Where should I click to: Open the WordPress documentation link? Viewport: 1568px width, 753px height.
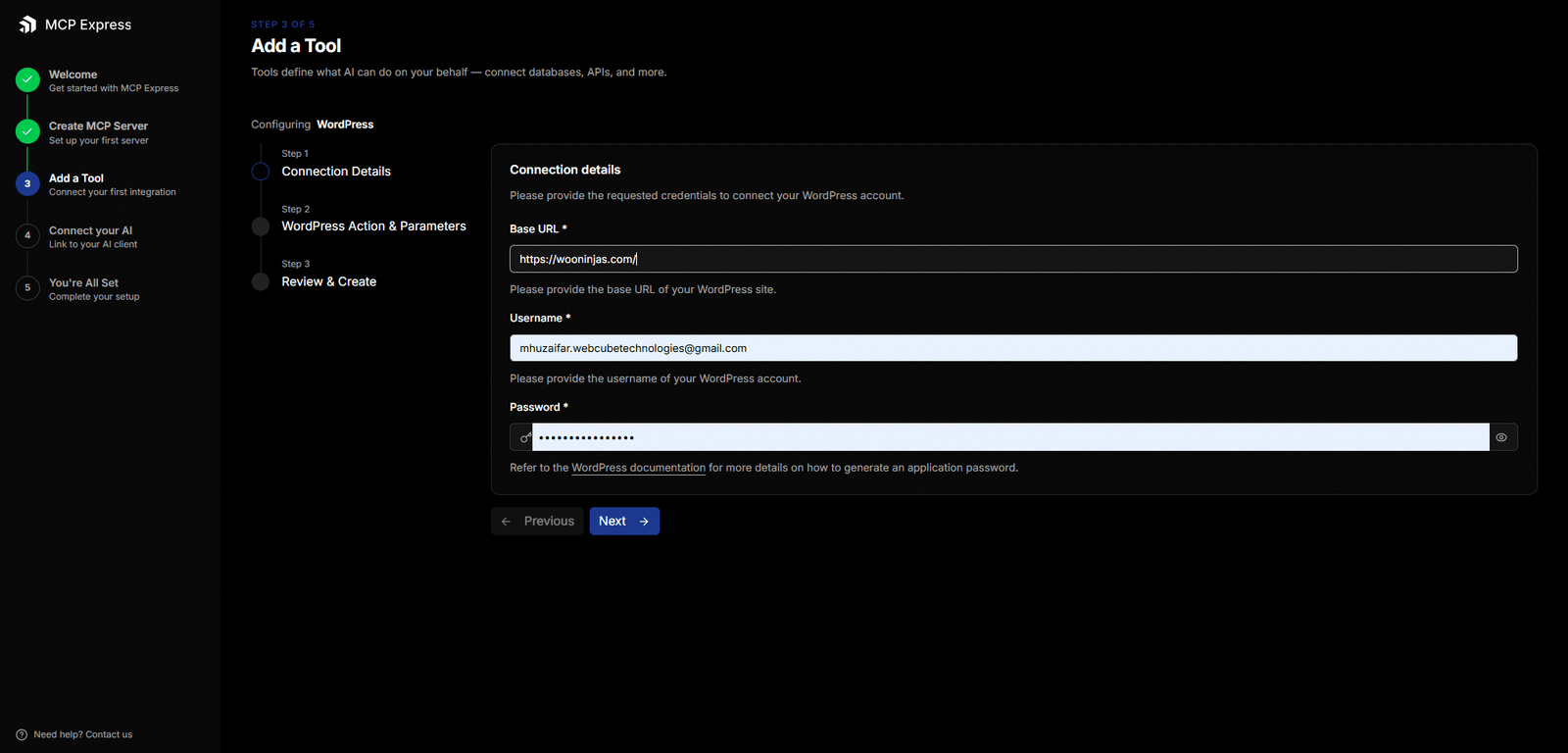click(x=638, y=468)
